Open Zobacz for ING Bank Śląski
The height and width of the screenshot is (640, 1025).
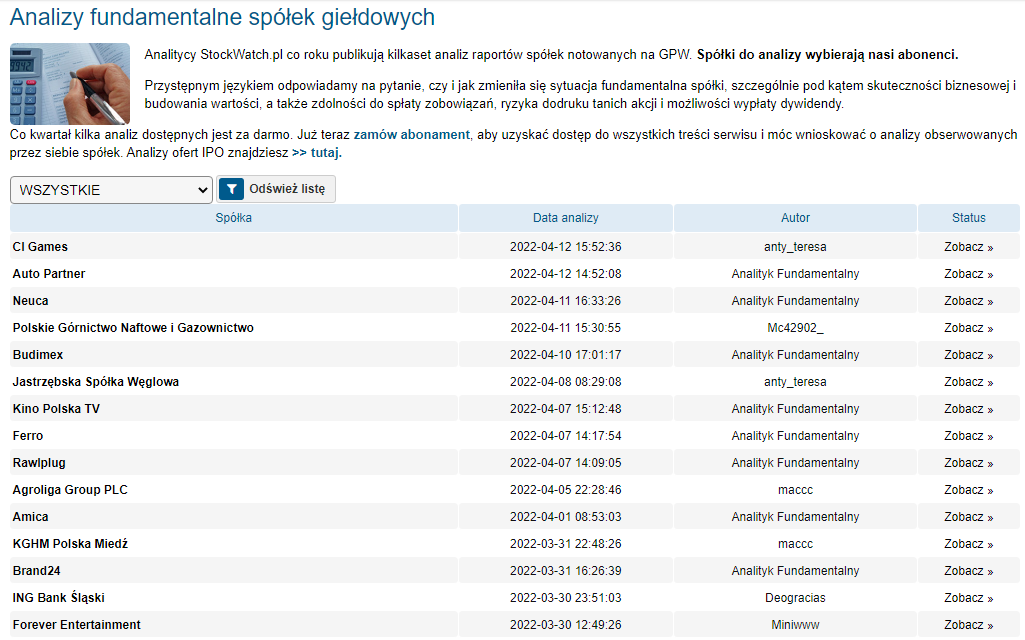click(968, 598)
